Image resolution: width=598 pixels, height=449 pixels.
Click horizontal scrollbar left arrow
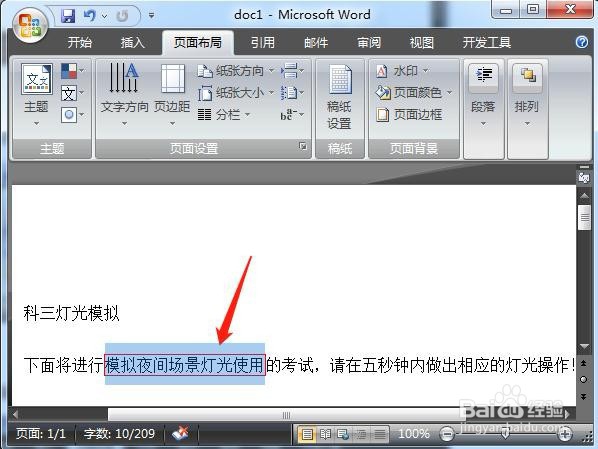[x=15, y=415]
